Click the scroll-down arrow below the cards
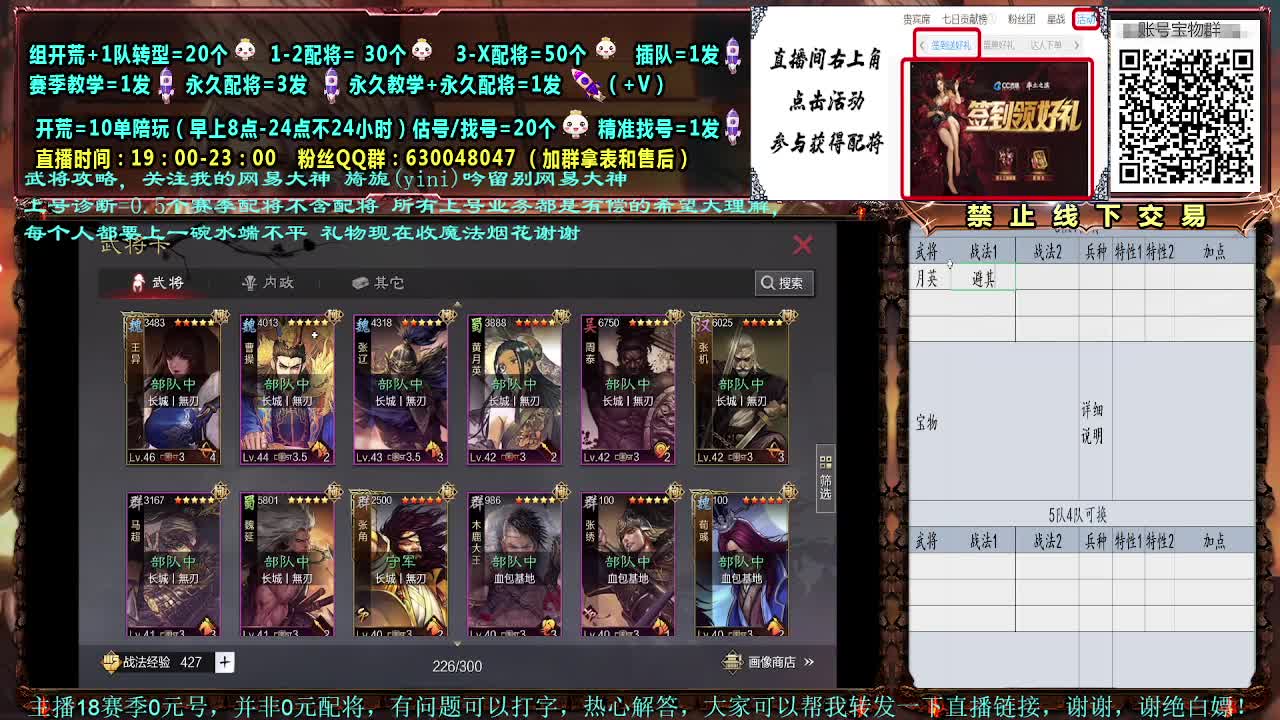The height and width of the screenshot is (720, 1280). pyautogui.click(x=457, y=644)
